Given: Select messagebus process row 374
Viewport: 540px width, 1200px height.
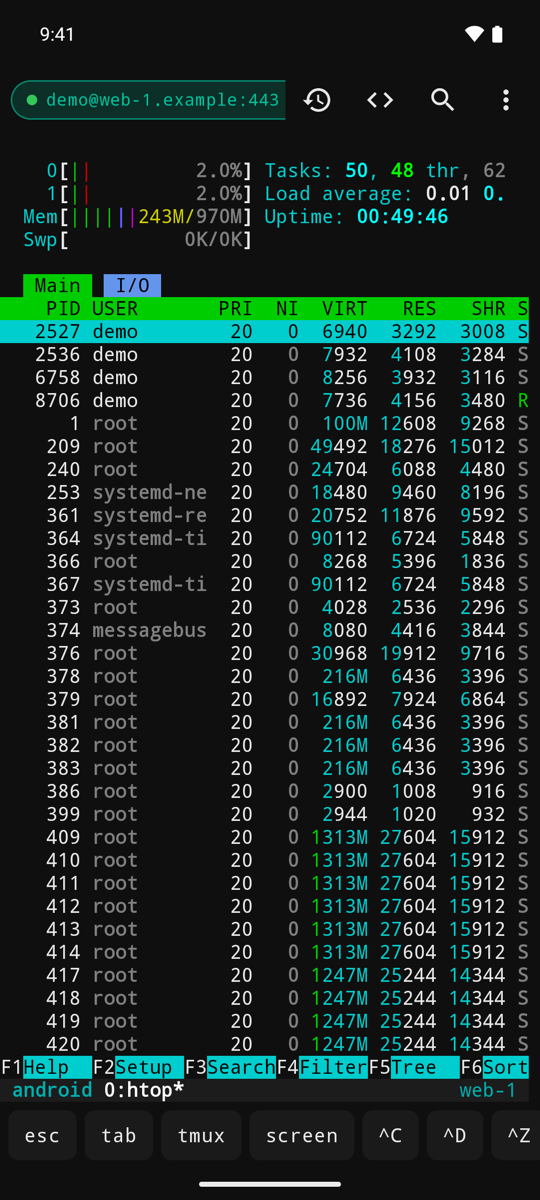Looking at the screenshot, I should coord(265,631).
